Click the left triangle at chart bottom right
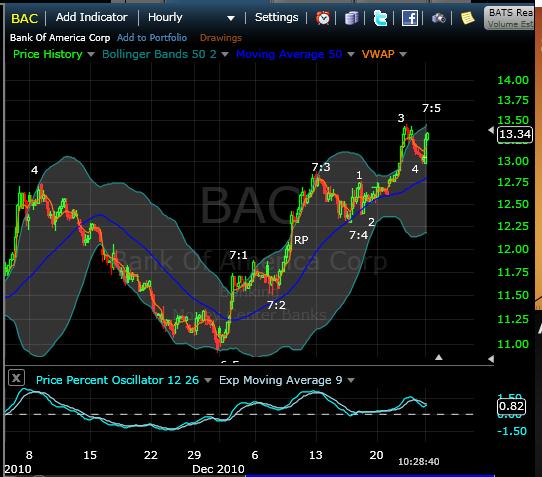The height and width of the screenshot is (477, 542). click(x=491, y=359)
